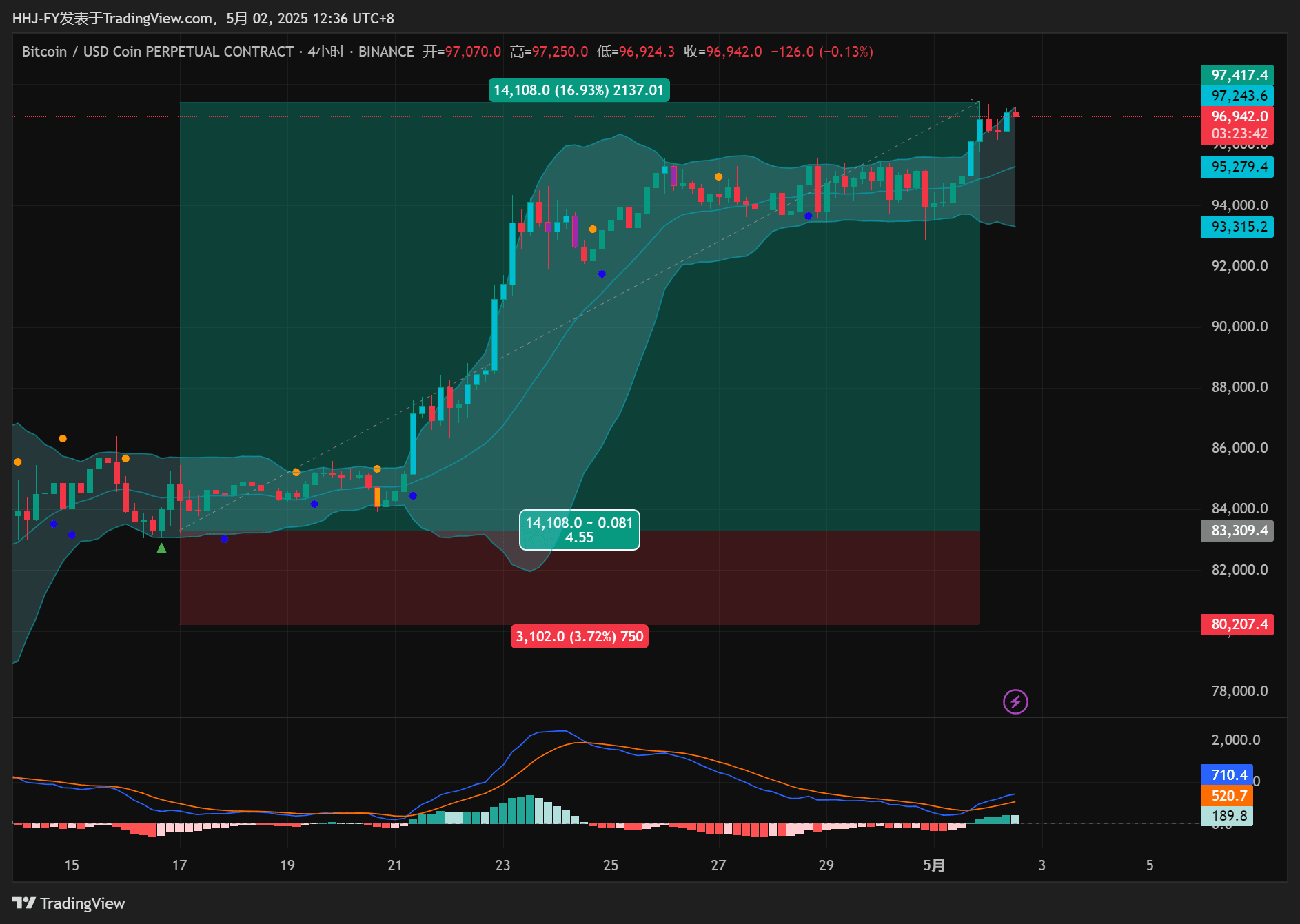
Task: Click the open value 开=97,070.0
Action: tap(462, 52)
